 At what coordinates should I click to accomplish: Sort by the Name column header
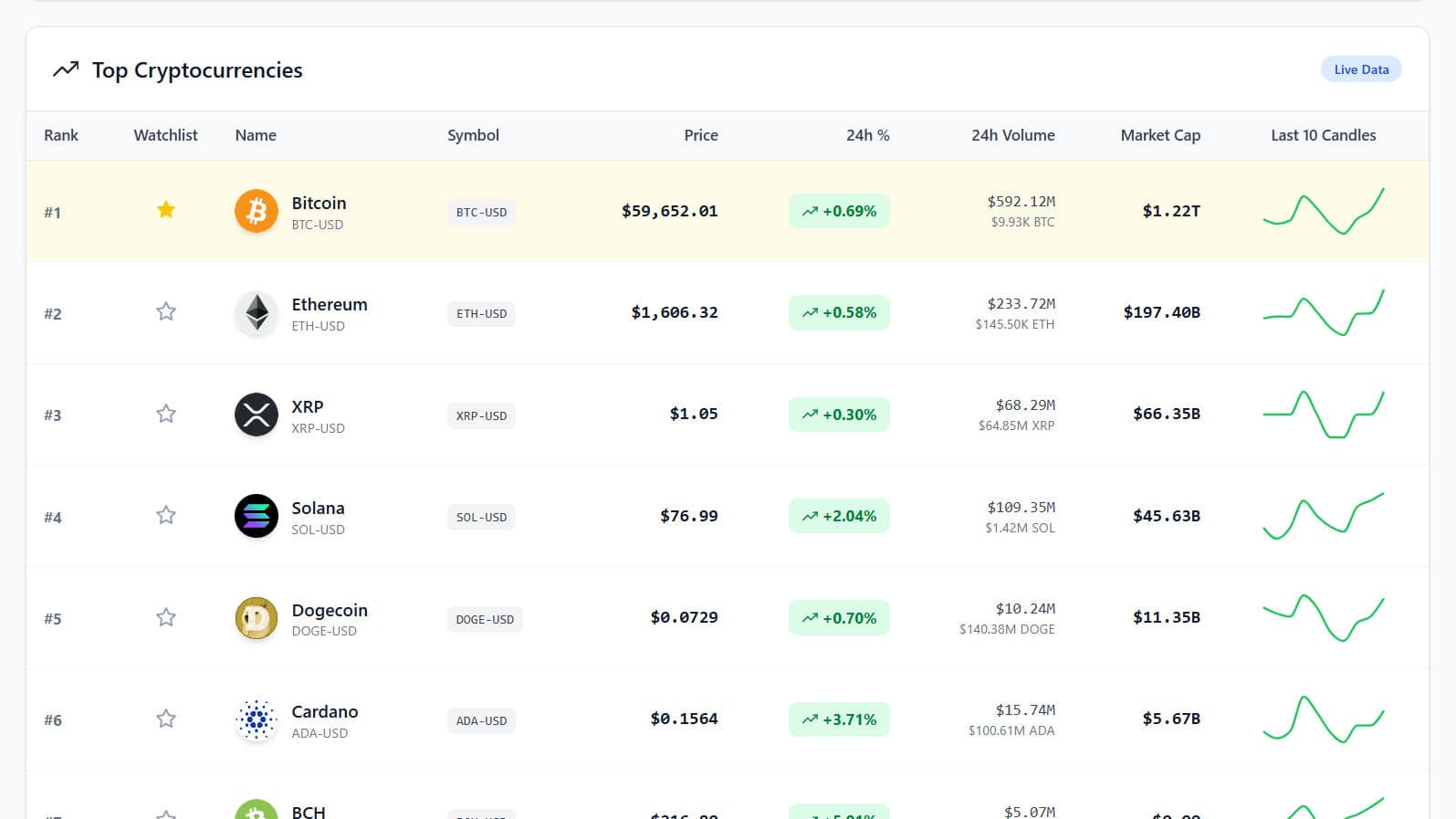pyautogui.click(x=256, y=135)
